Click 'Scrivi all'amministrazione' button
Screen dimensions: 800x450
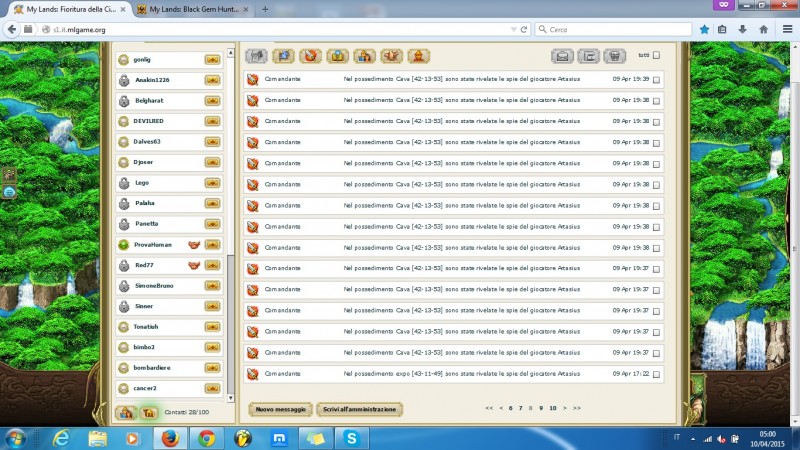coord(359,409)
